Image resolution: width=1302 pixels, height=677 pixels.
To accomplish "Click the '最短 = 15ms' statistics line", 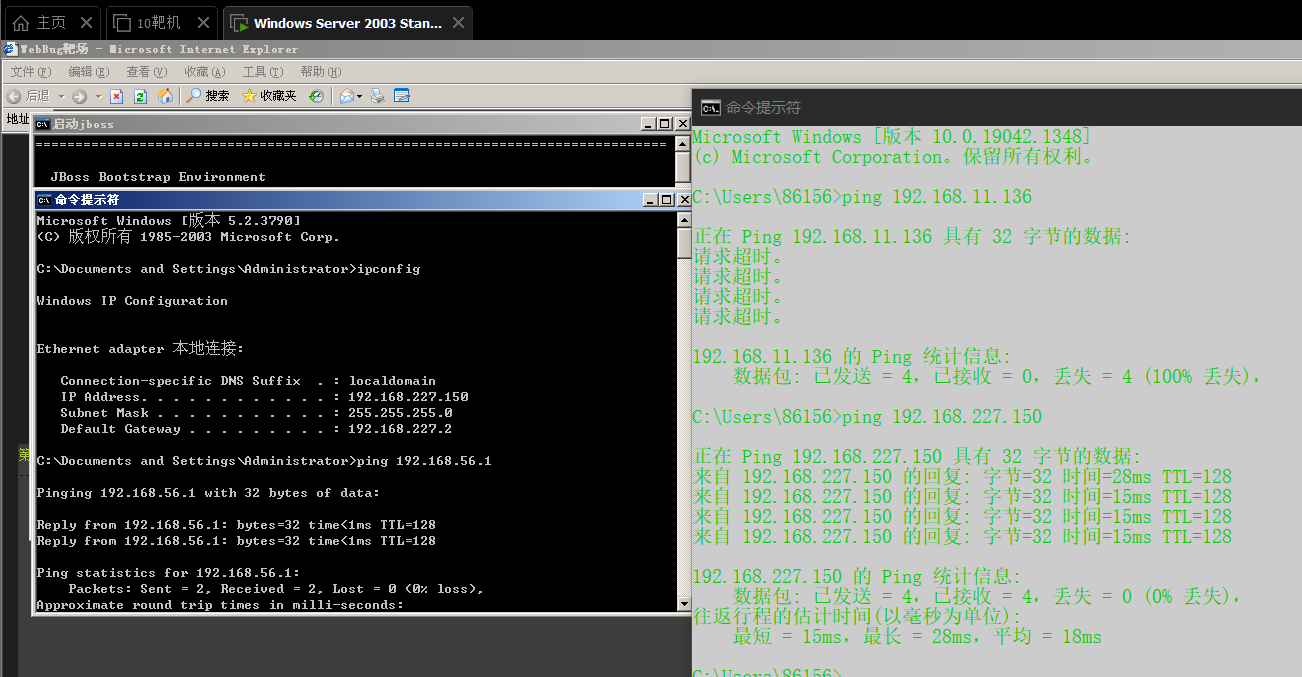I will [917, 637].
